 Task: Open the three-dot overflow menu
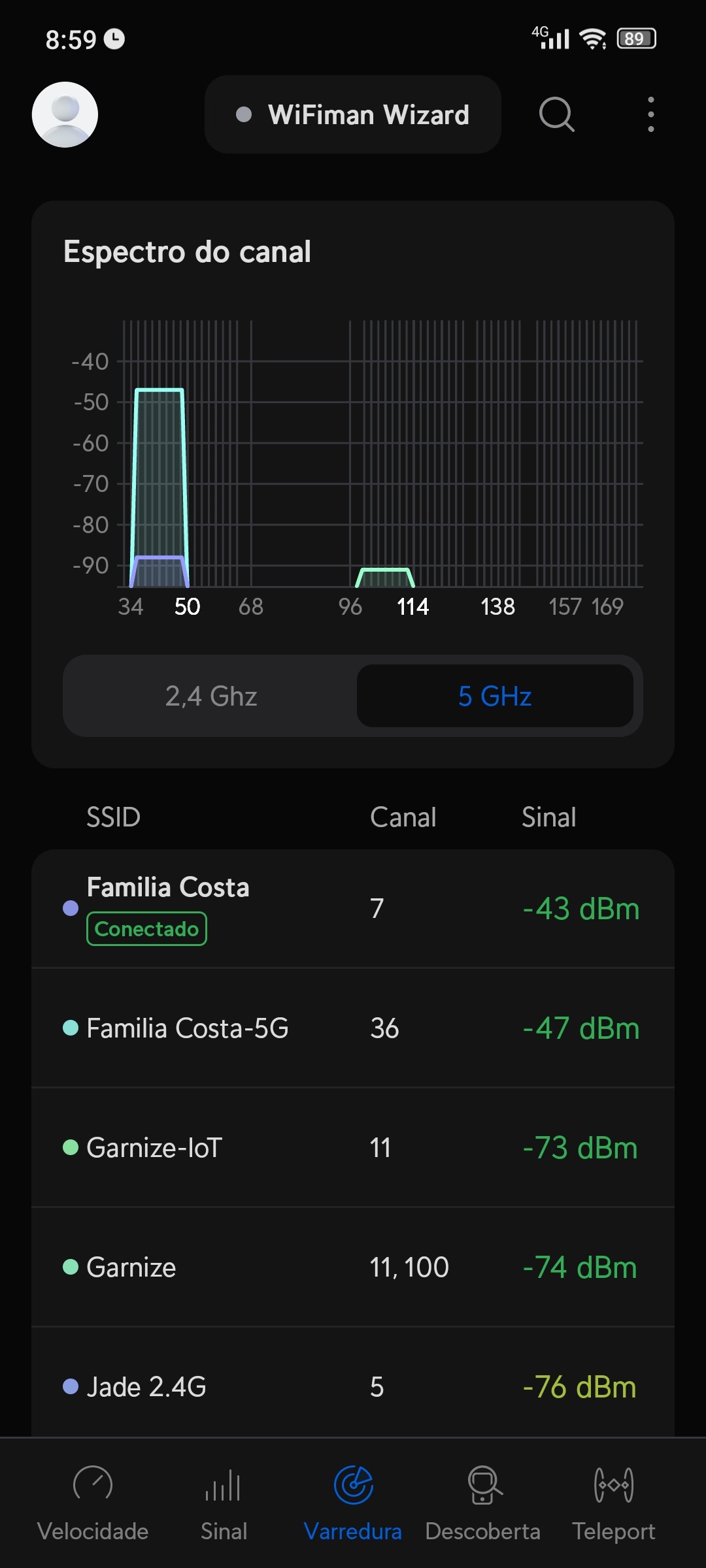tap(650, 114)
